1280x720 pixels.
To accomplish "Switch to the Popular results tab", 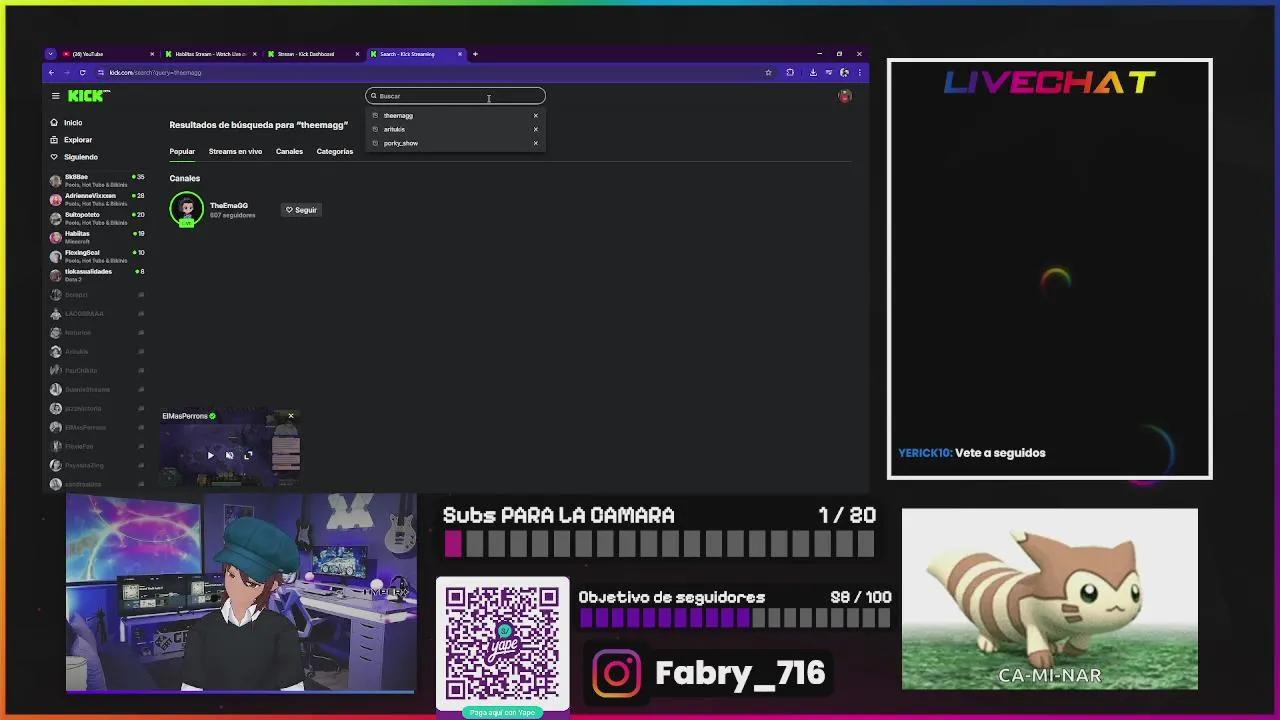I will (182, 152).
